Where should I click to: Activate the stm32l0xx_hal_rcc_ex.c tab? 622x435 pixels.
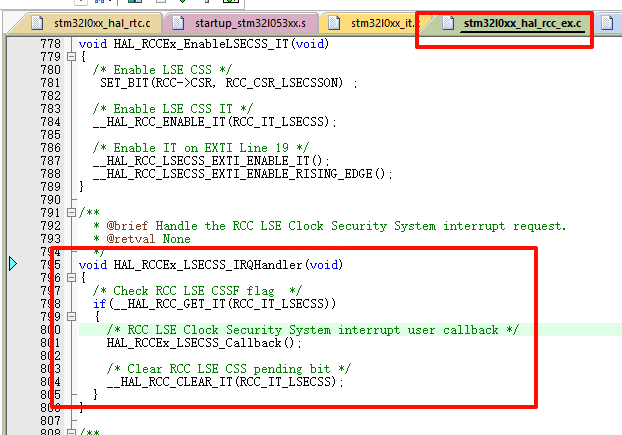[512, 23]
